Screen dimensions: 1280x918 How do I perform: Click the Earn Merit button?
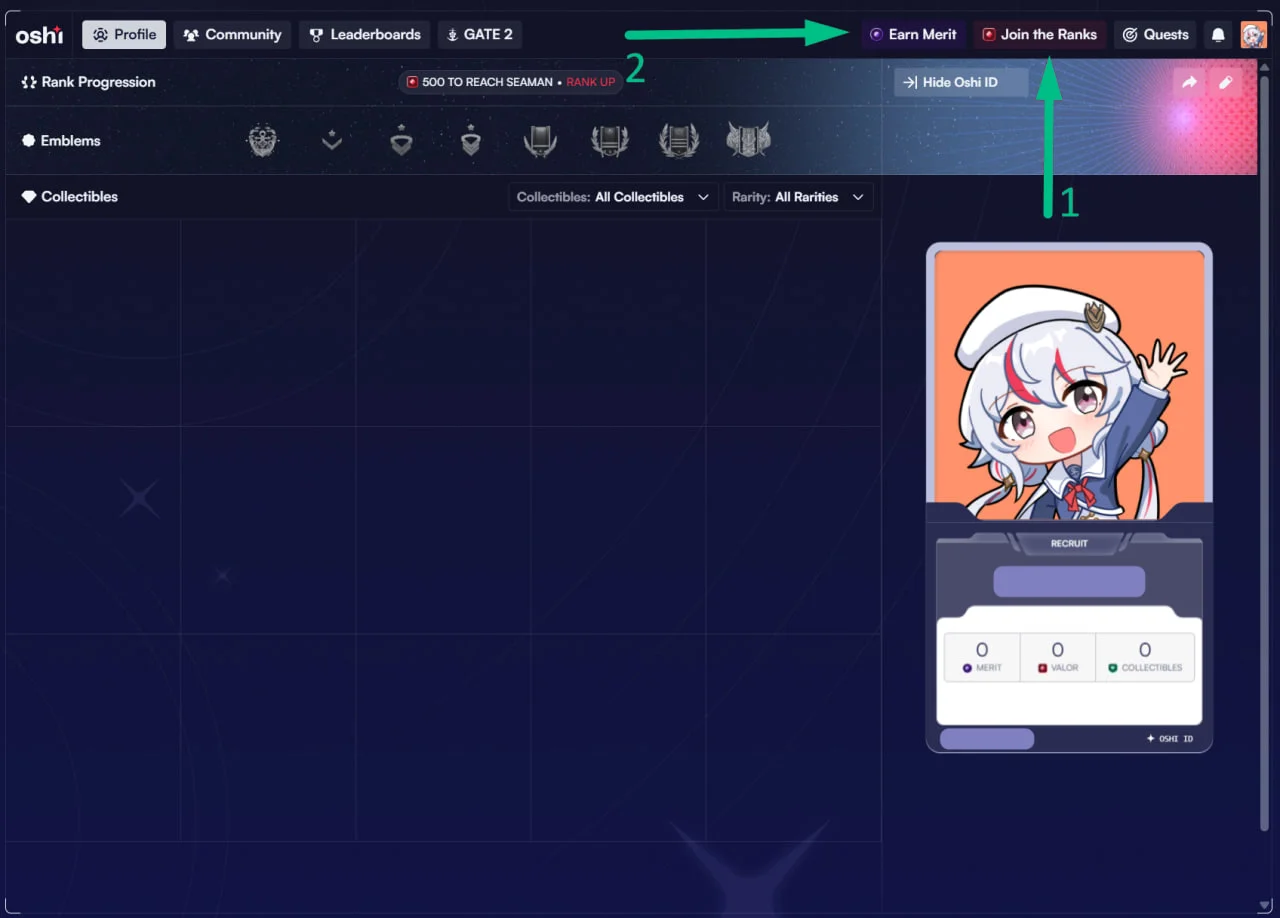(913, 35)
